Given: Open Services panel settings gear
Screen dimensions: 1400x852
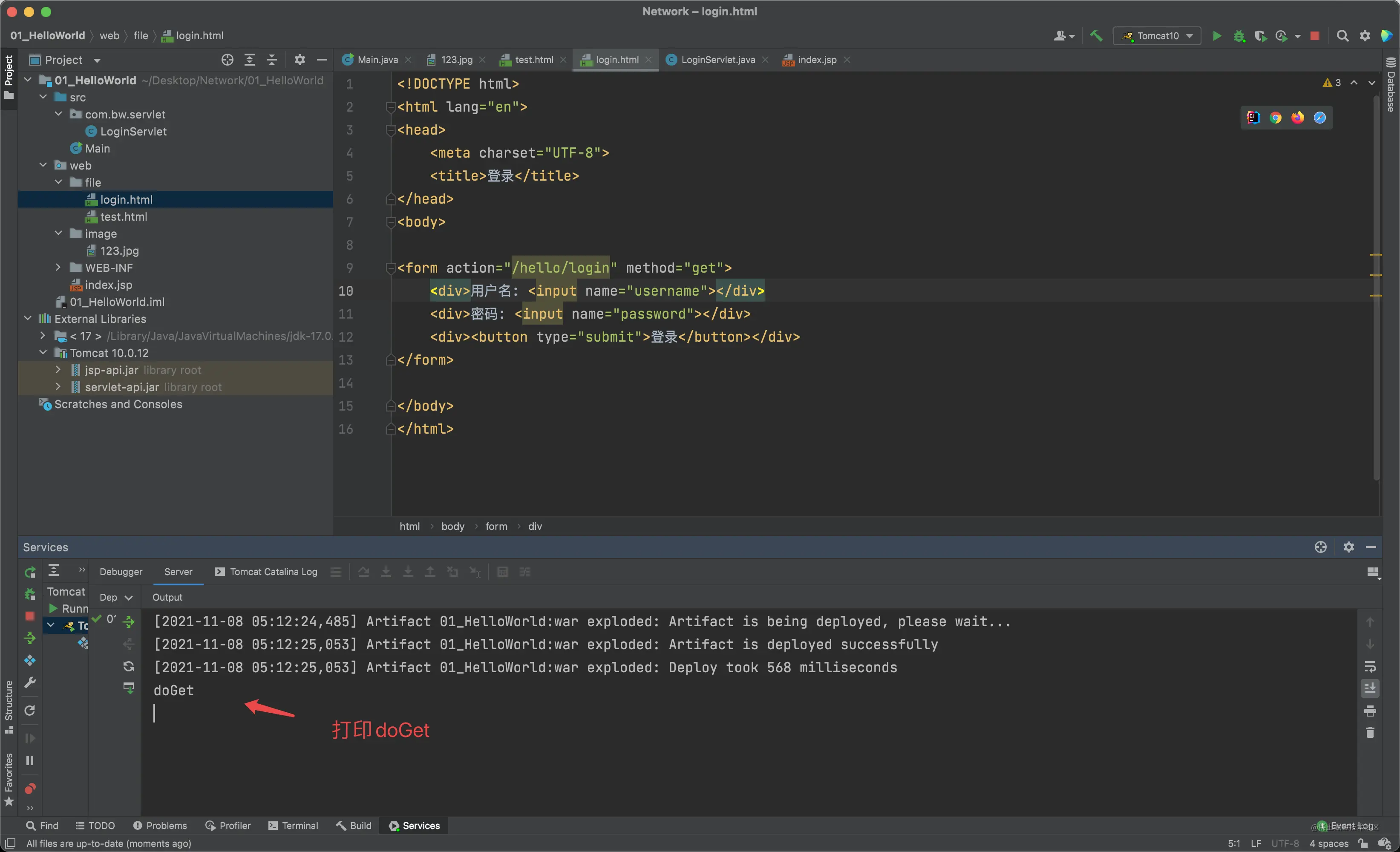Looking at the screenshot, I should point(1348,547).
